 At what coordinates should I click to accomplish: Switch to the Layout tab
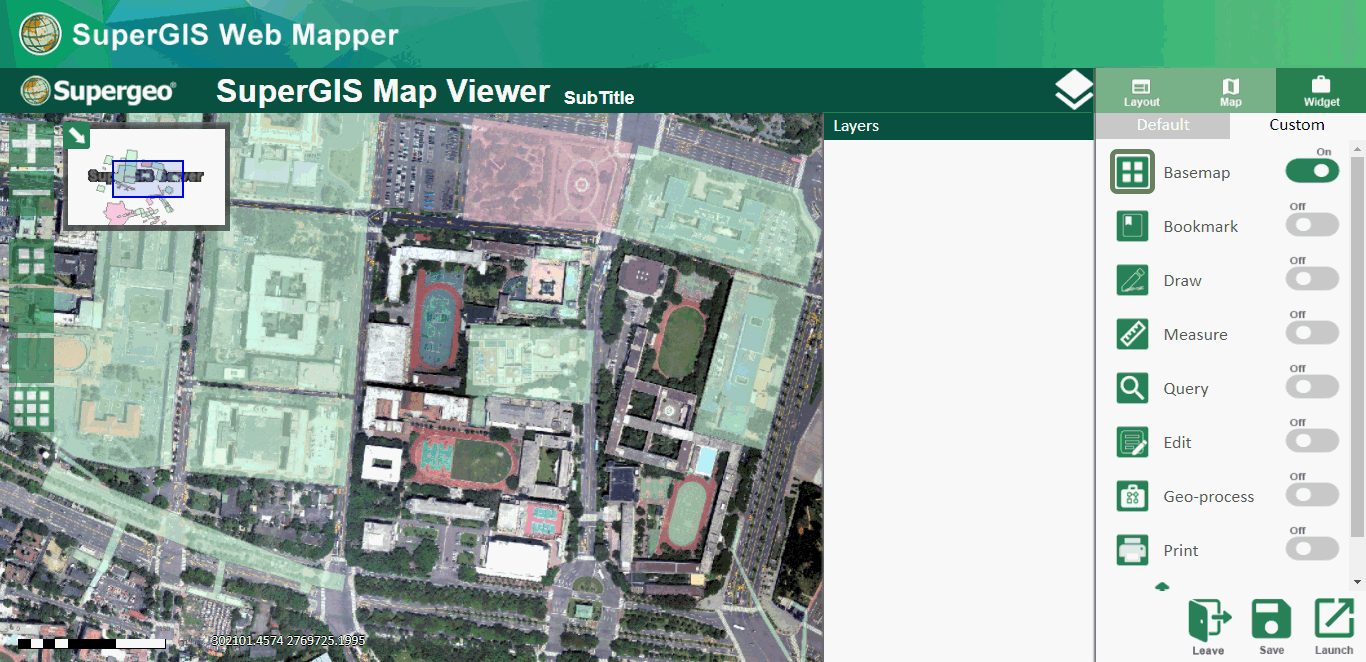1141,91
